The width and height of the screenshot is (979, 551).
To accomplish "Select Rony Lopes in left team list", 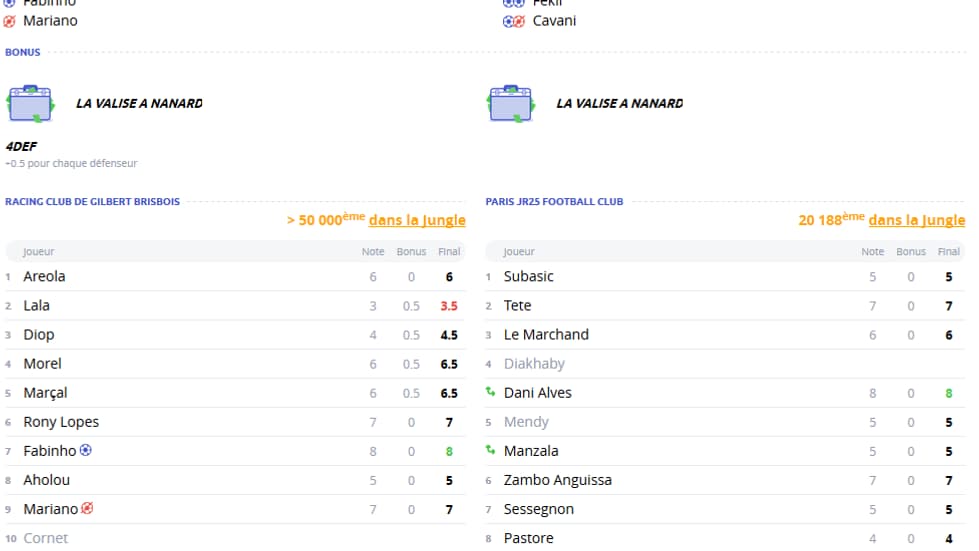I will (x=61, y=422).
